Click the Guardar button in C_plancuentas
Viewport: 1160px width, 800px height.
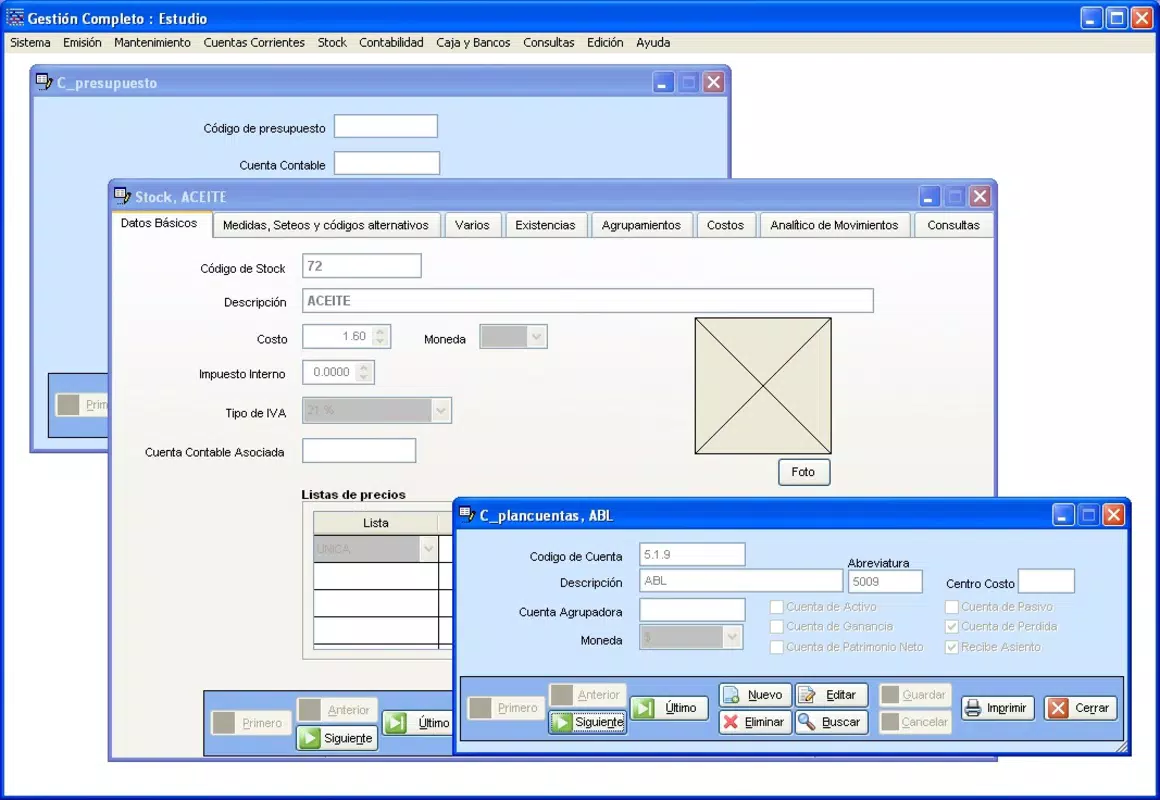(915, 695)
